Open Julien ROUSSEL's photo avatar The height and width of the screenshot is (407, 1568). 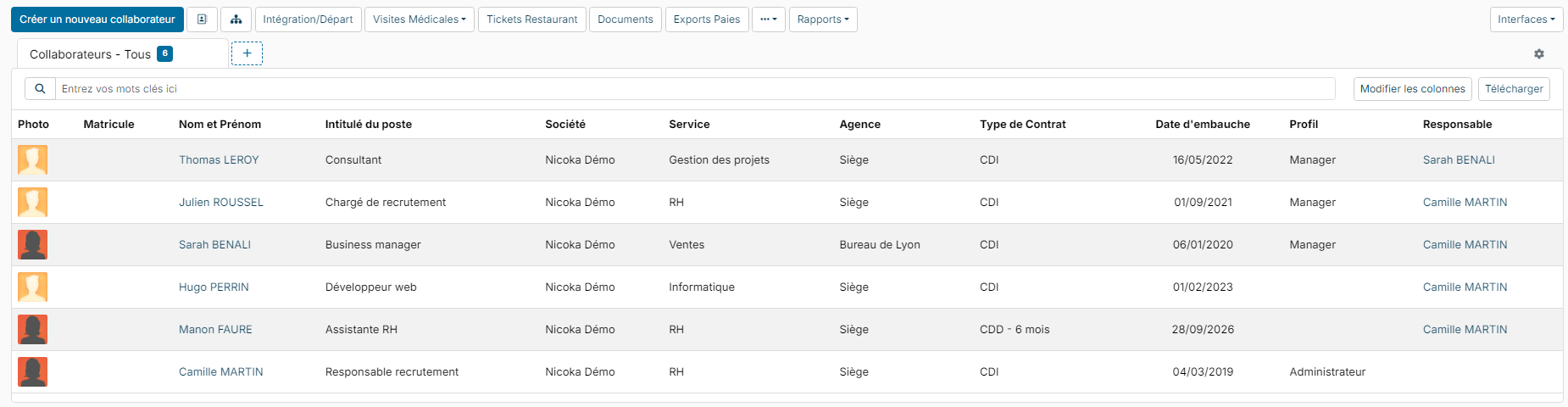pos(33,202)
